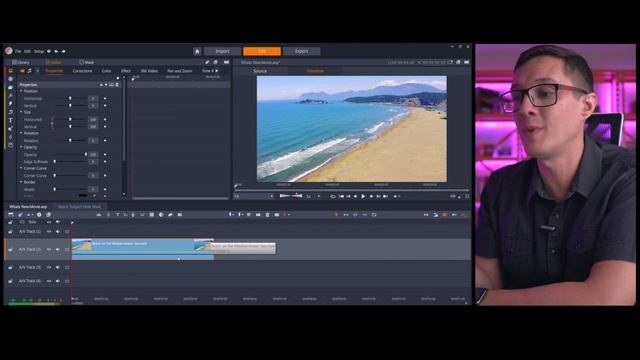Open the music note category in left sidebar
Viewport: 640px width, 360px height.
pos(11,112)
